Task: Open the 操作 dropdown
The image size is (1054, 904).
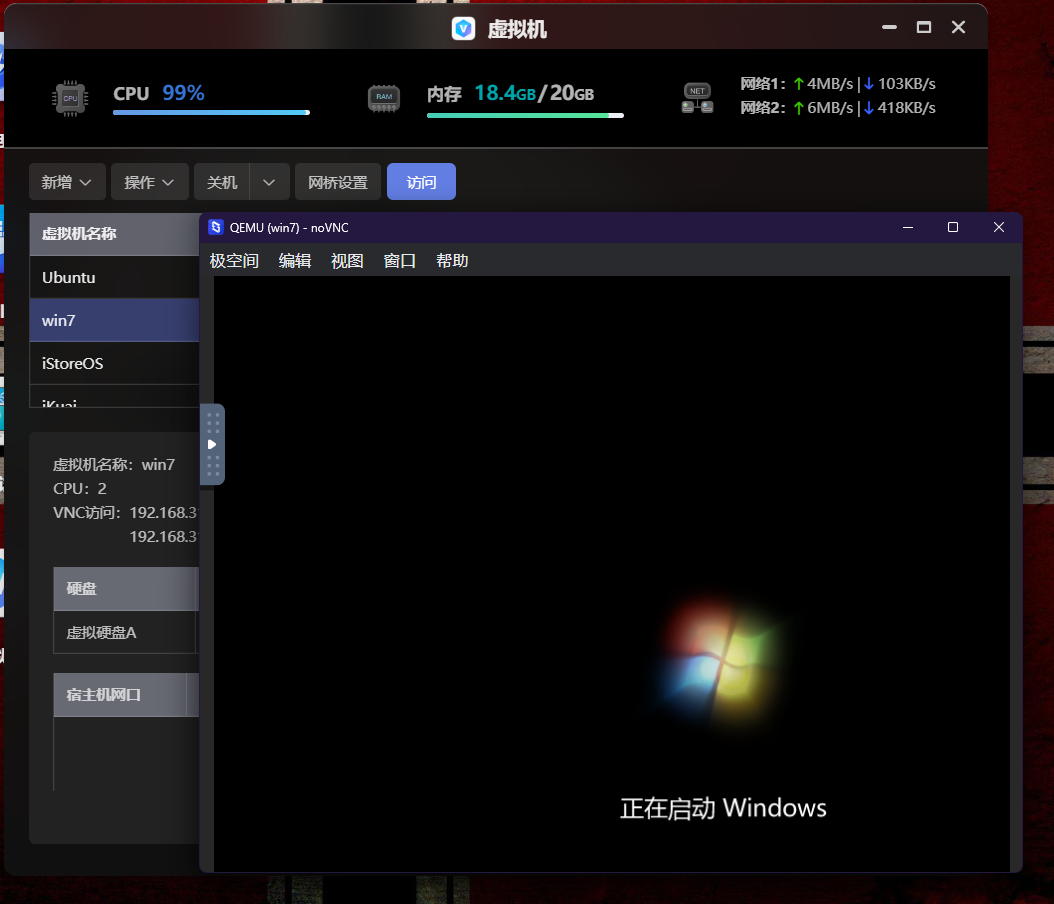Action: 149,181
